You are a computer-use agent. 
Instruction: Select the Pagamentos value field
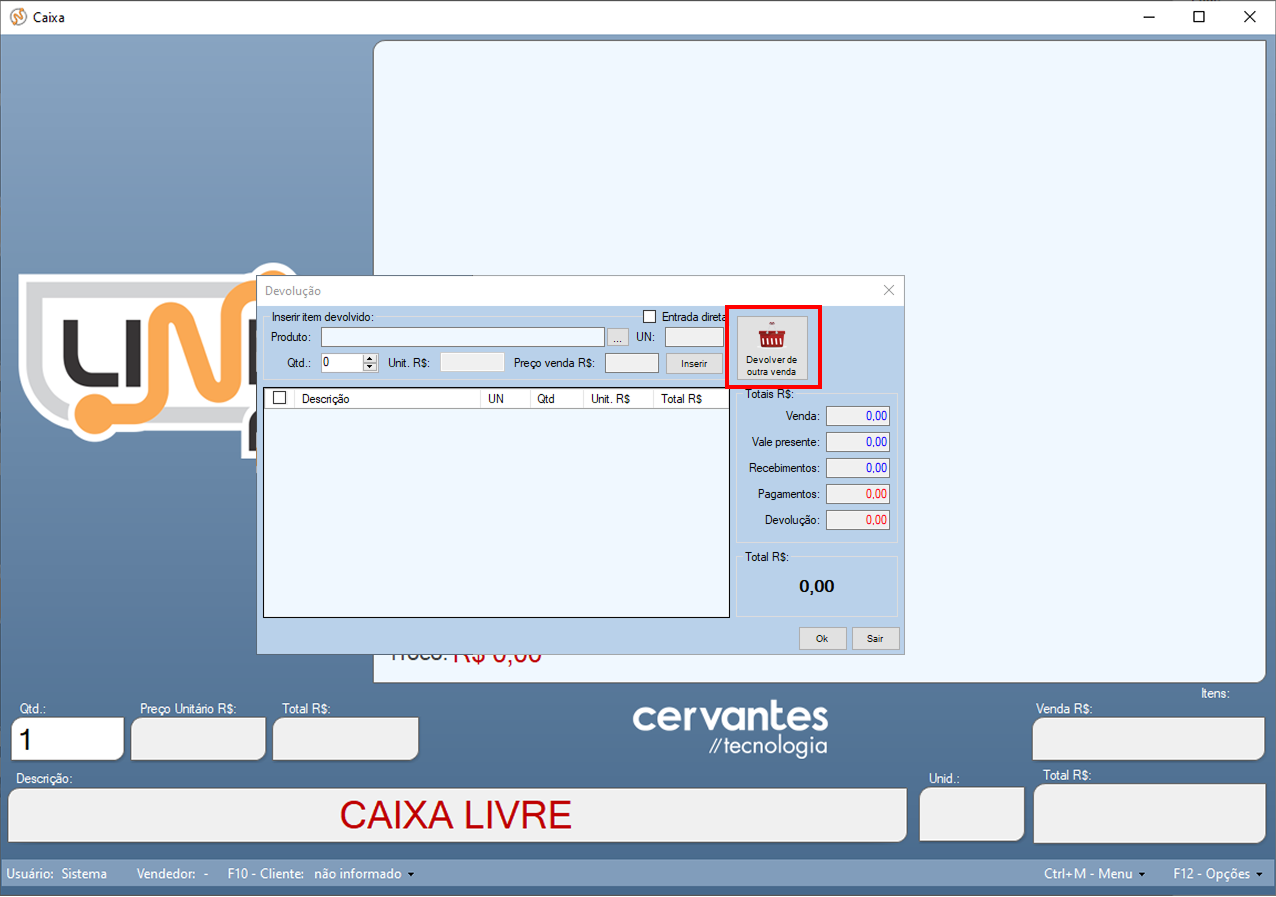click(x=858, y=494)
